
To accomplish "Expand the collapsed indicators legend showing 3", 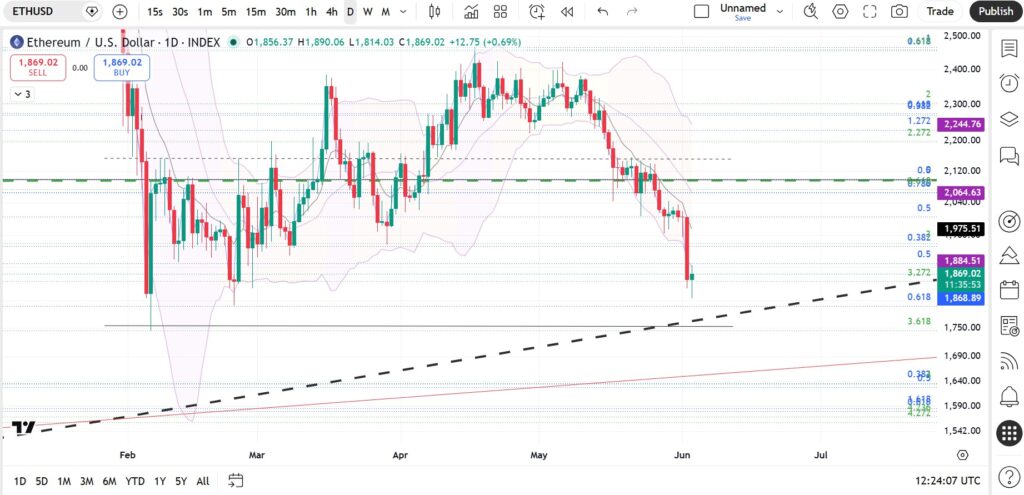I will click(x=22, y=94).
